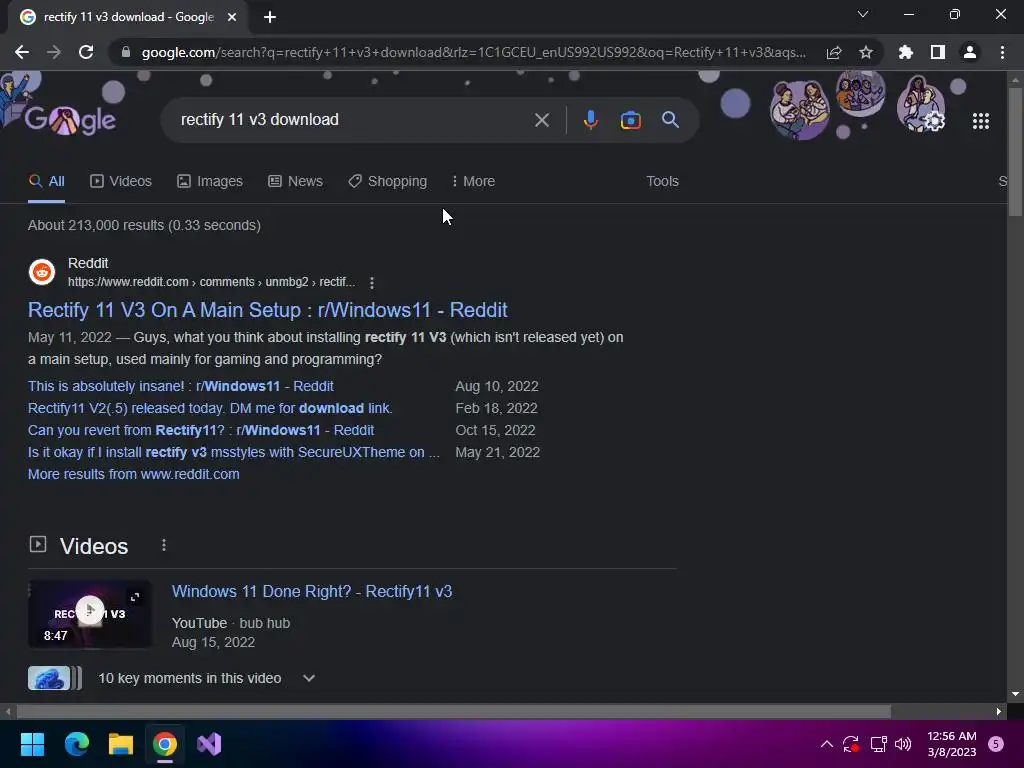The height and width of the screenshot is (768, 1024).
Task: Open the More search filters menu
Action: click(473, 182)
